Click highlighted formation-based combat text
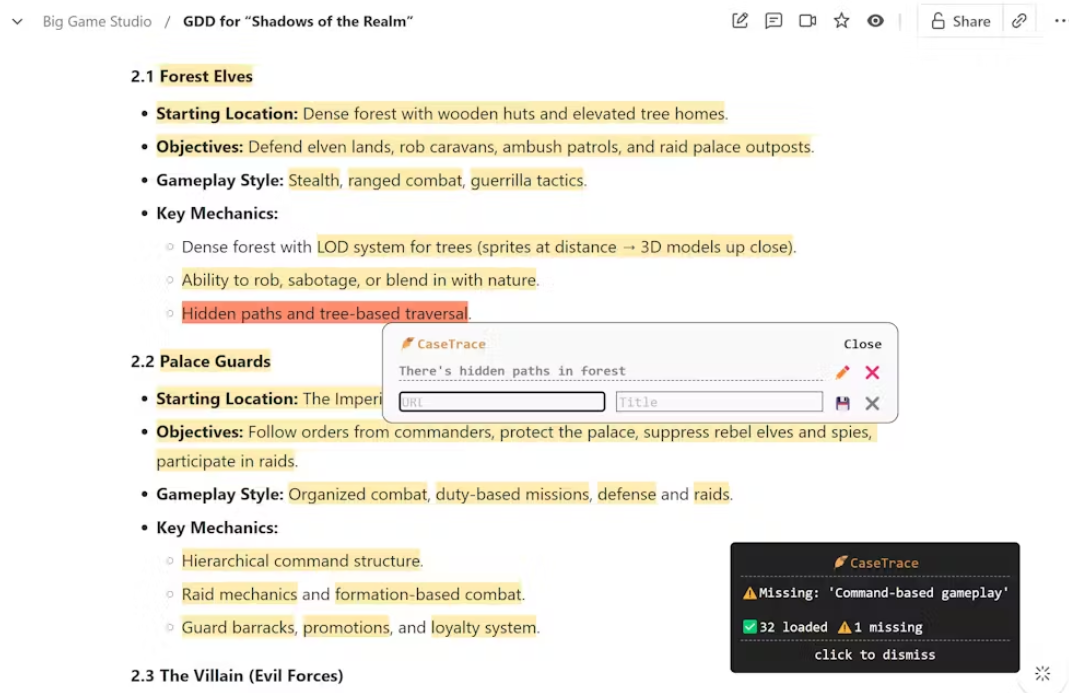 (x=429, y=594)
